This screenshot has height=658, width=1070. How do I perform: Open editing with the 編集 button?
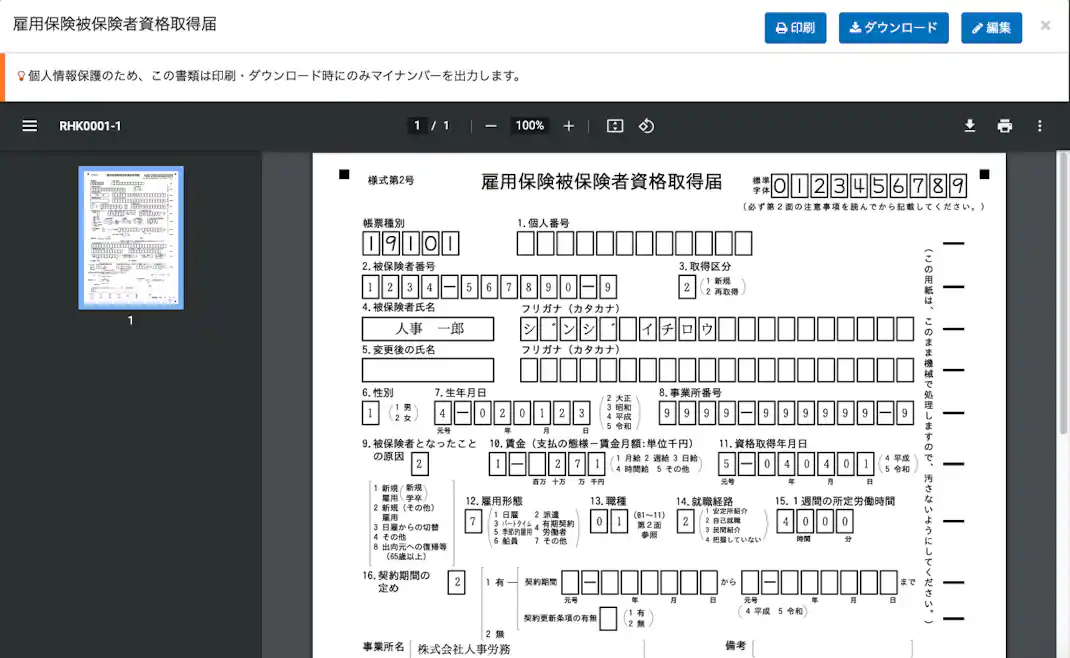point(991,28)
